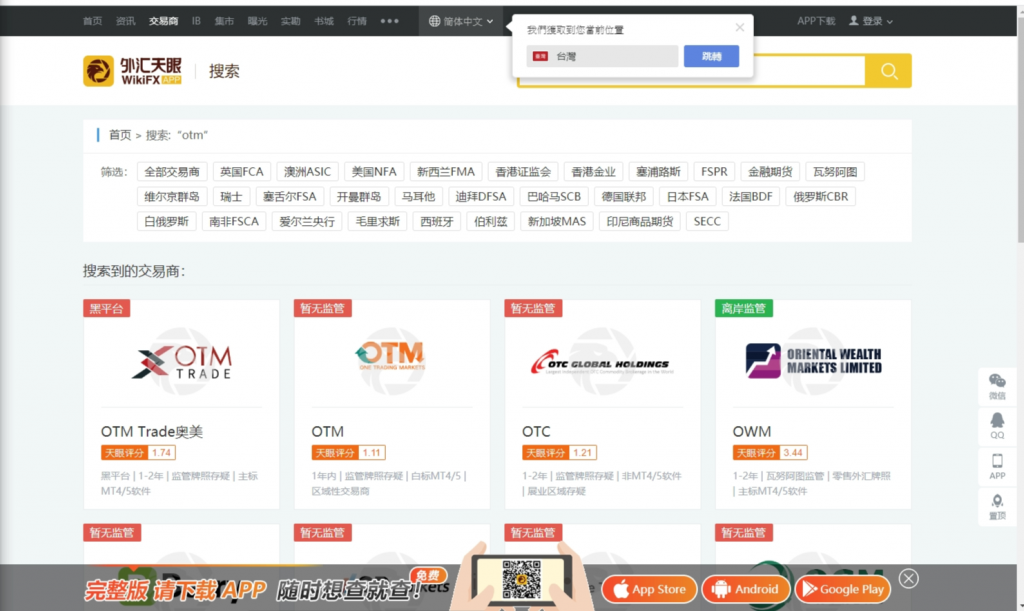The width and height of the screenshot is (1024, 611).
Task: Click the WikiFX logo
Action: click(132, 71)
